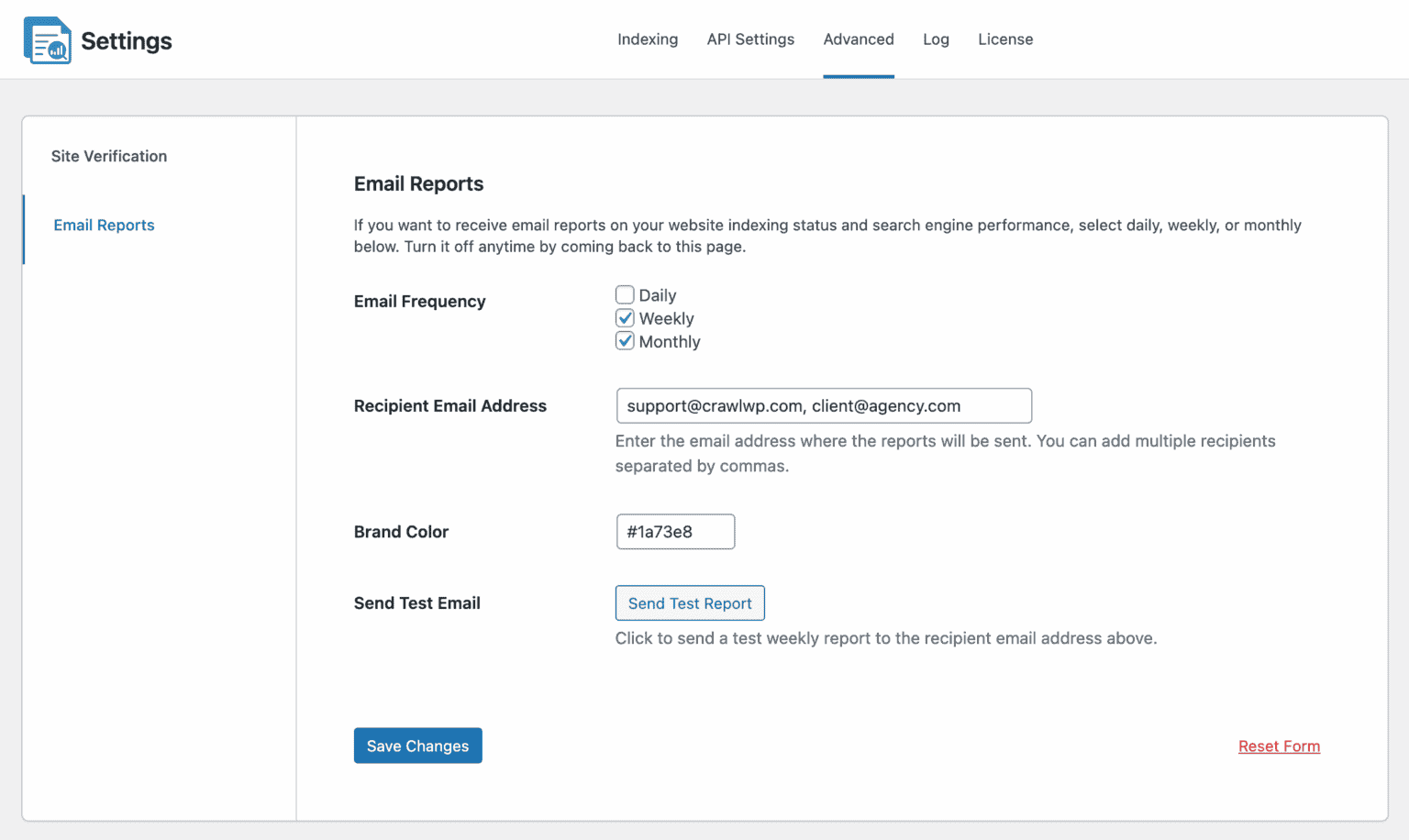Open the Log tab
The height and width of the screenshot is (840, 1409).
pos(936,39)
